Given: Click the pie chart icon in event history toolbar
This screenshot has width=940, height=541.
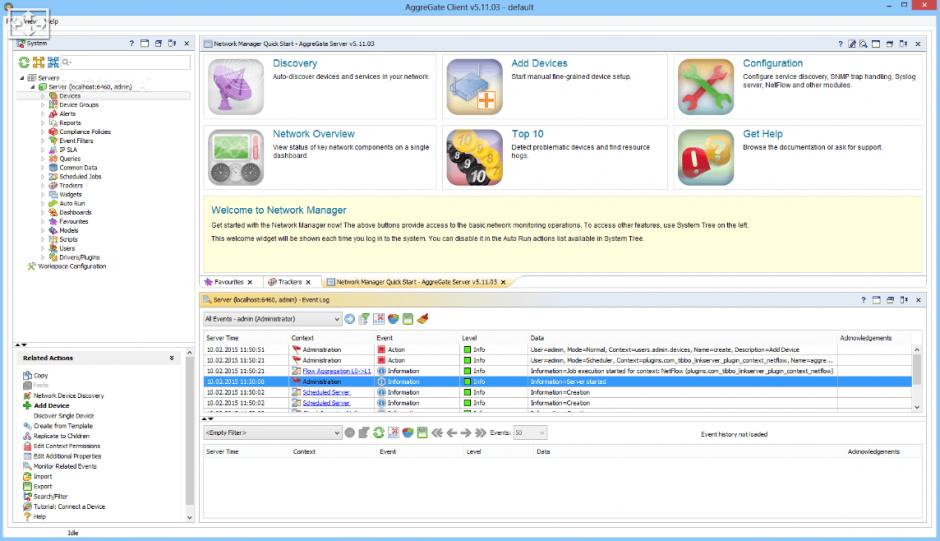Looking at the screenshot, I should coord(408,432).
